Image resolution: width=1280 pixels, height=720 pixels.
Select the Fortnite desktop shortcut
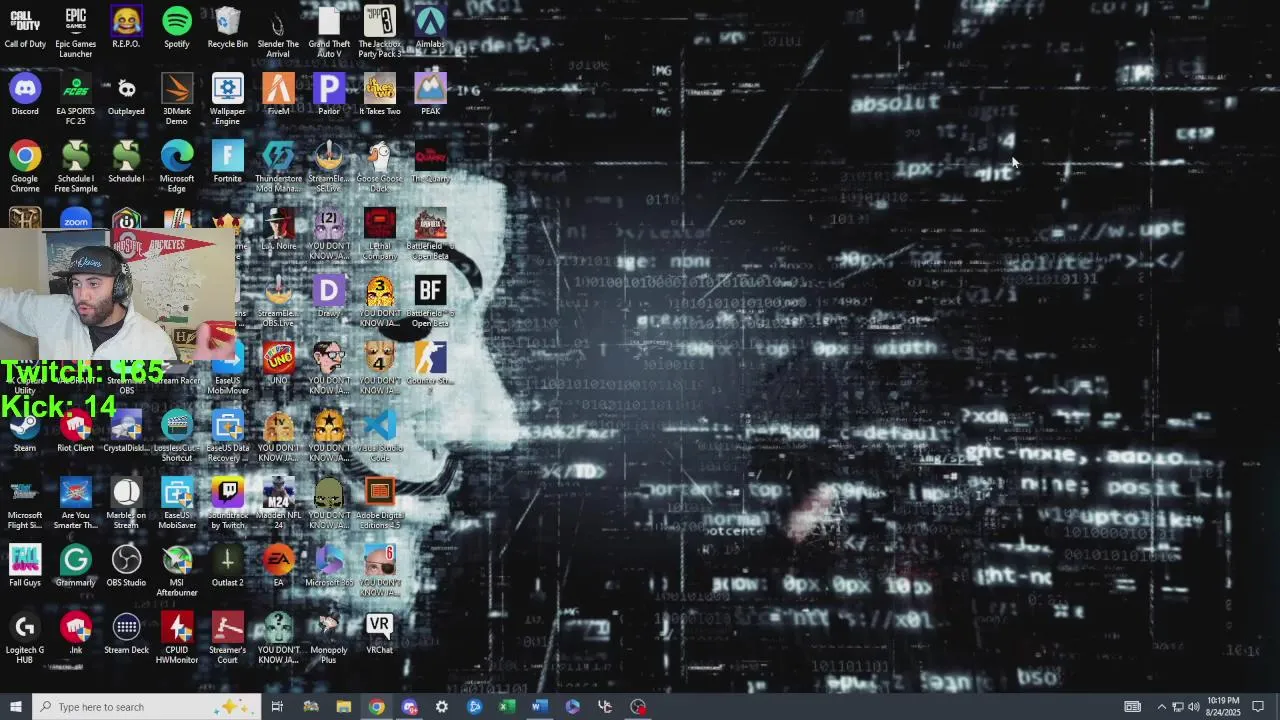pyautogui.click(x=228, y=162)
